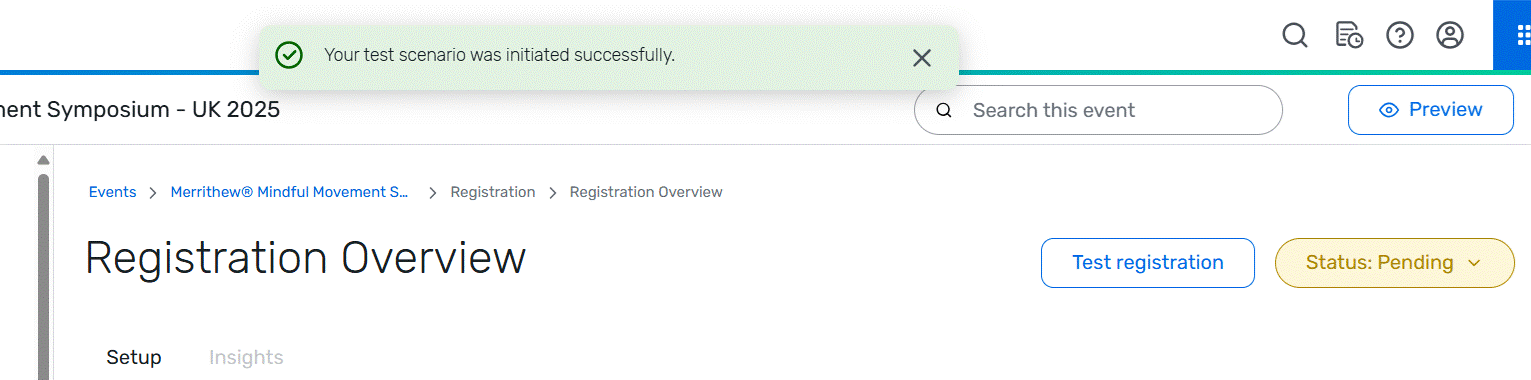Viewport: 1531px width, 380px height.
Task: Start a Test registration
Action: tap(1148, 263)
